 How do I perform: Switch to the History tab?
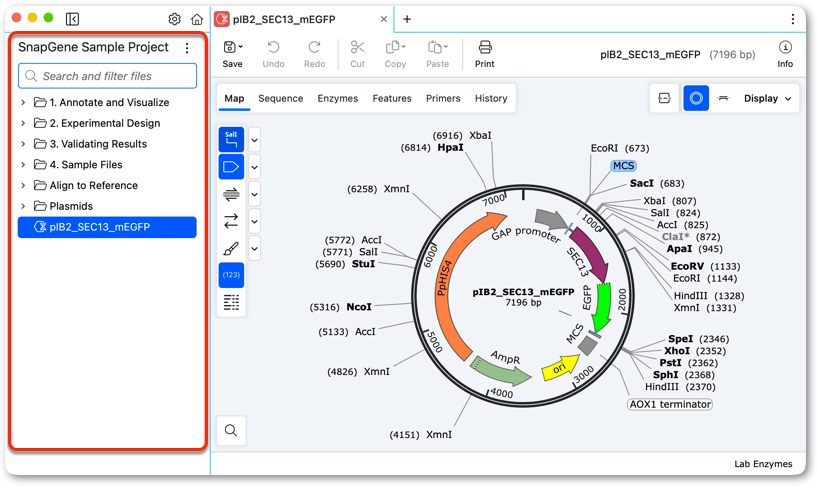tap(491, 98)
